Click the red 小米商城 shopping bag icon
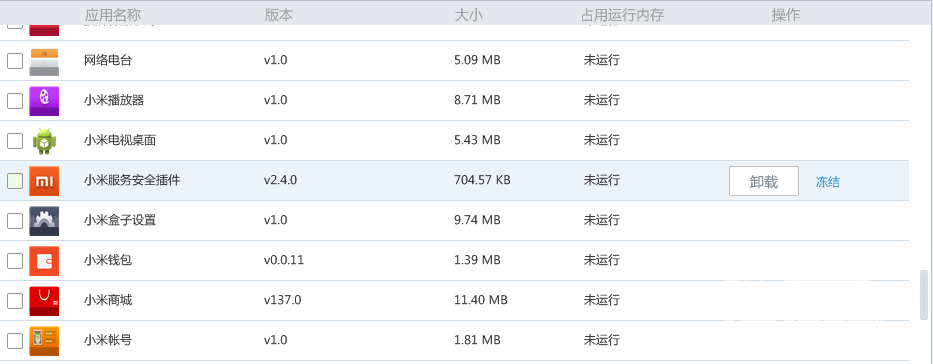 [44, 301]
